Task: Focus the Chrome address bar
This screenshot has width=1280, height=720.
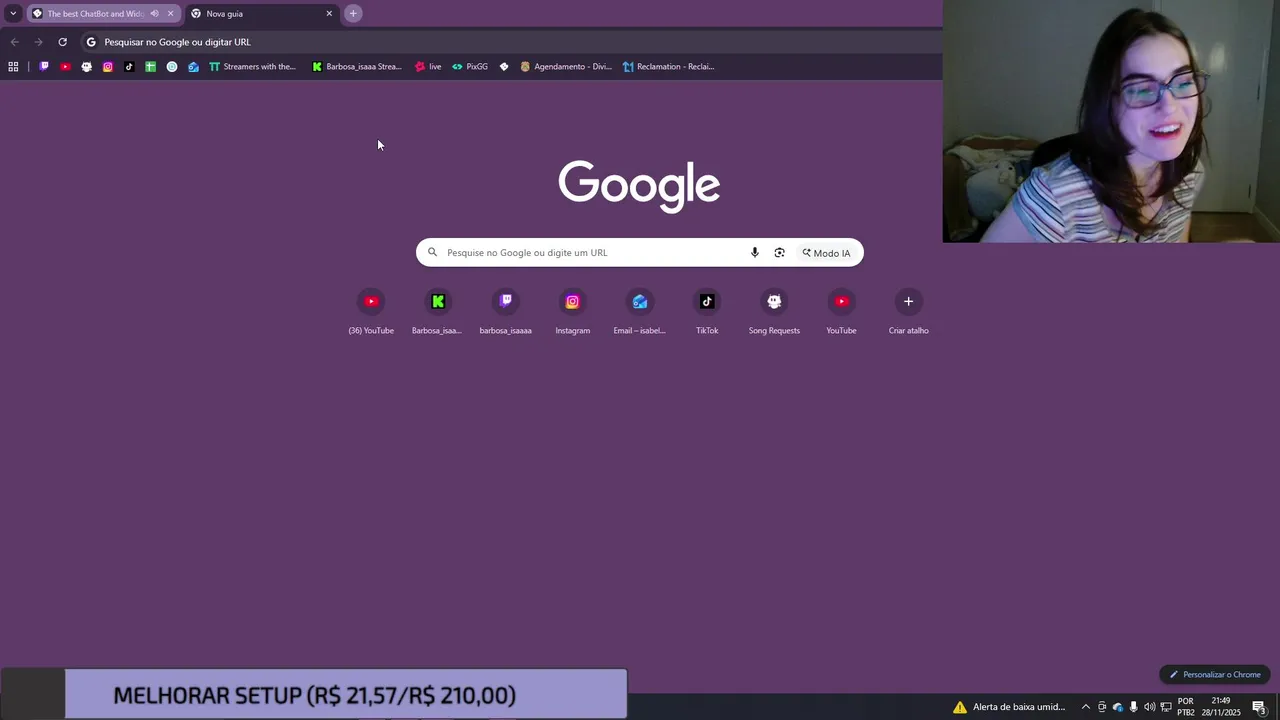Action: click(510, 42)
